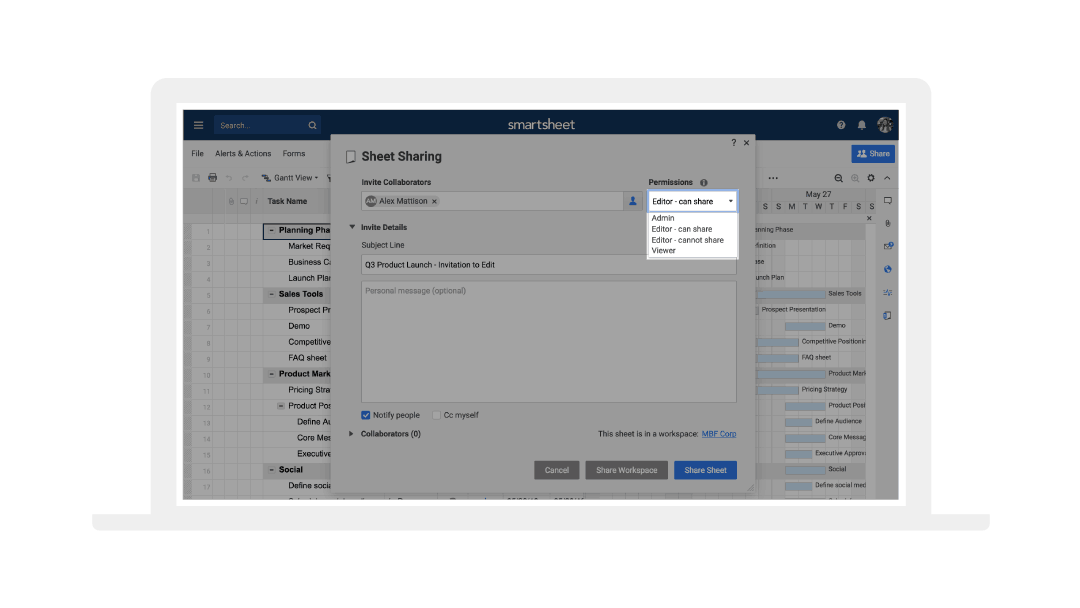Collapse the Planning Phase row group
The width and height of the screenshot is (1080, 608).
(x=271, y=230)
